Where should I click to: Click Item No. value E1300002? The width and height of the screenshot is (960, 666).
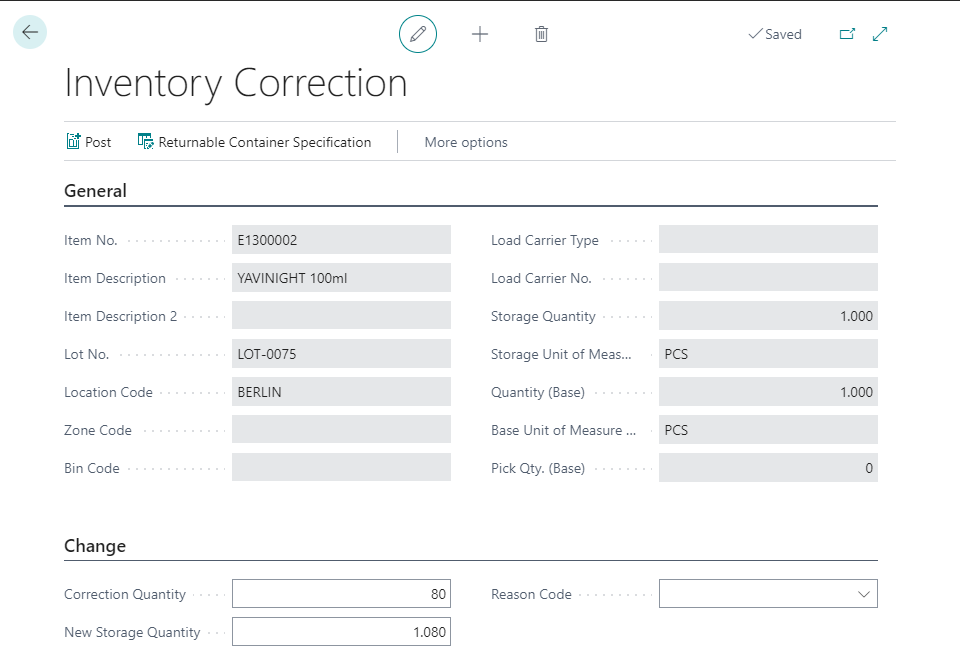[x=341, y=240]
